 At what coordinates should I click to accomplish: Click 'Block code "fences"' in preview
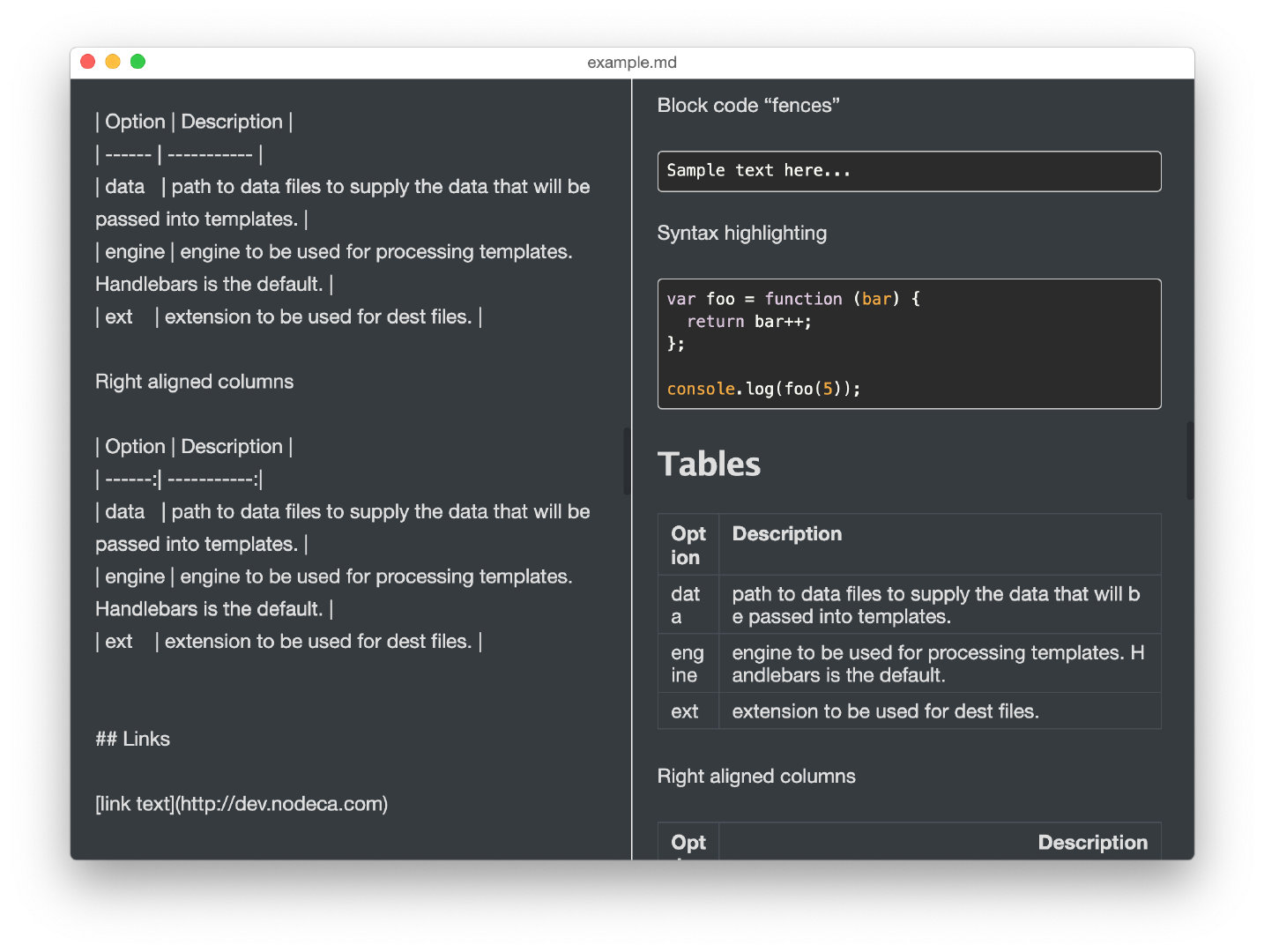(748, 106)
